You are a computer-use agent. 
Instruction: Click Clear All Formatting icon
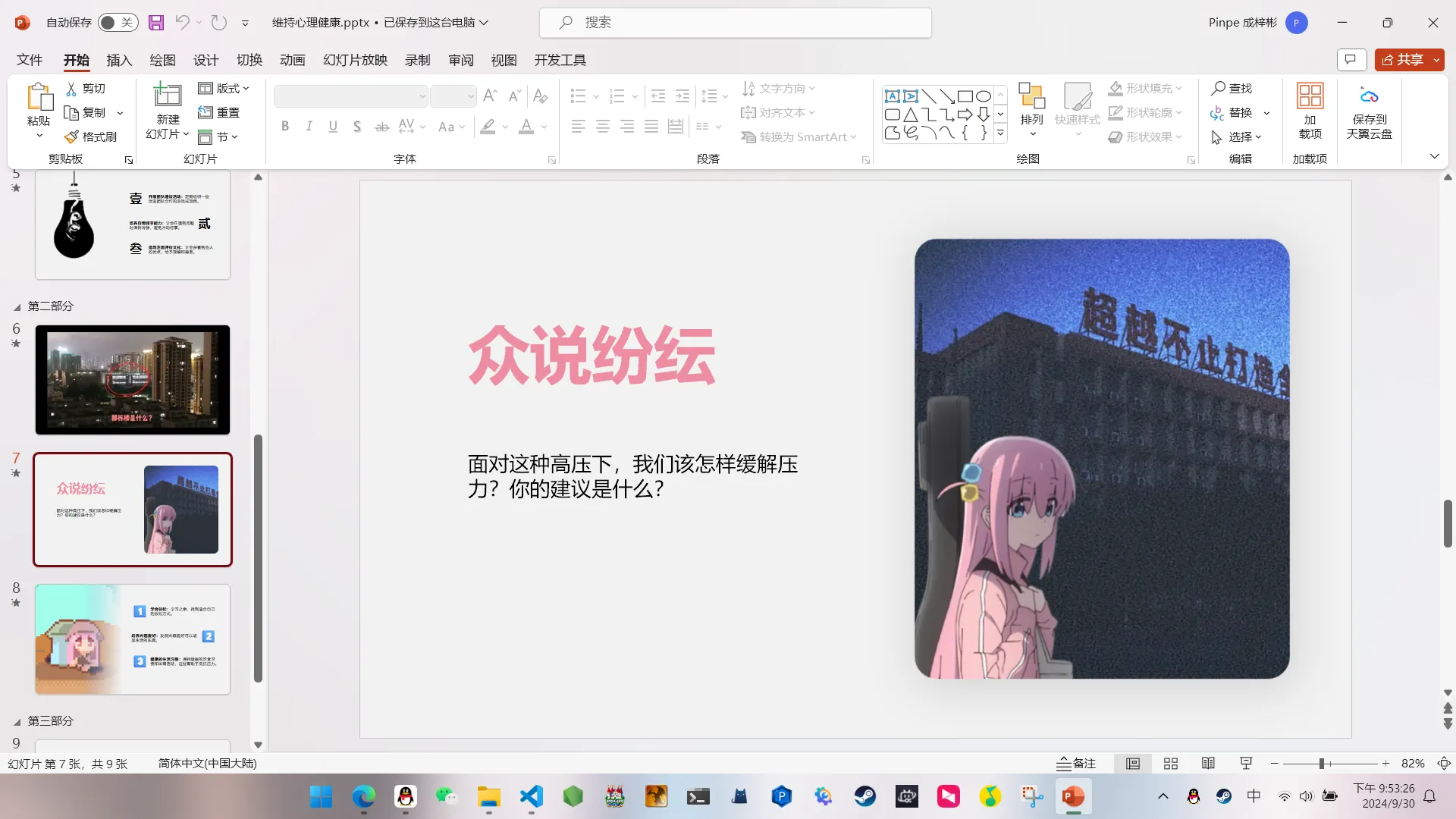(540, 96)
